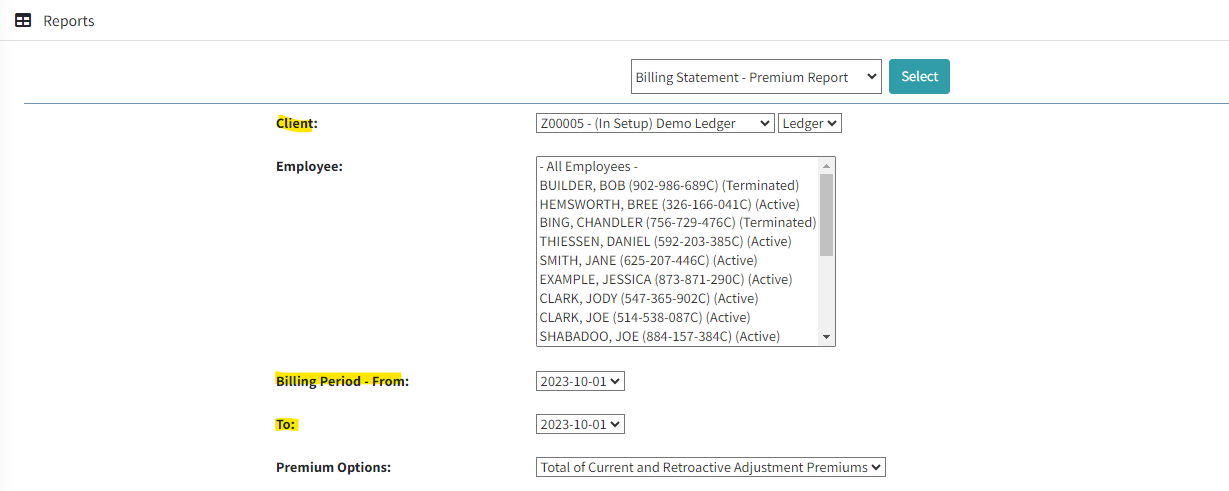Click employee list scroll up arrow

pyautogui.click(x=826, y=166)
